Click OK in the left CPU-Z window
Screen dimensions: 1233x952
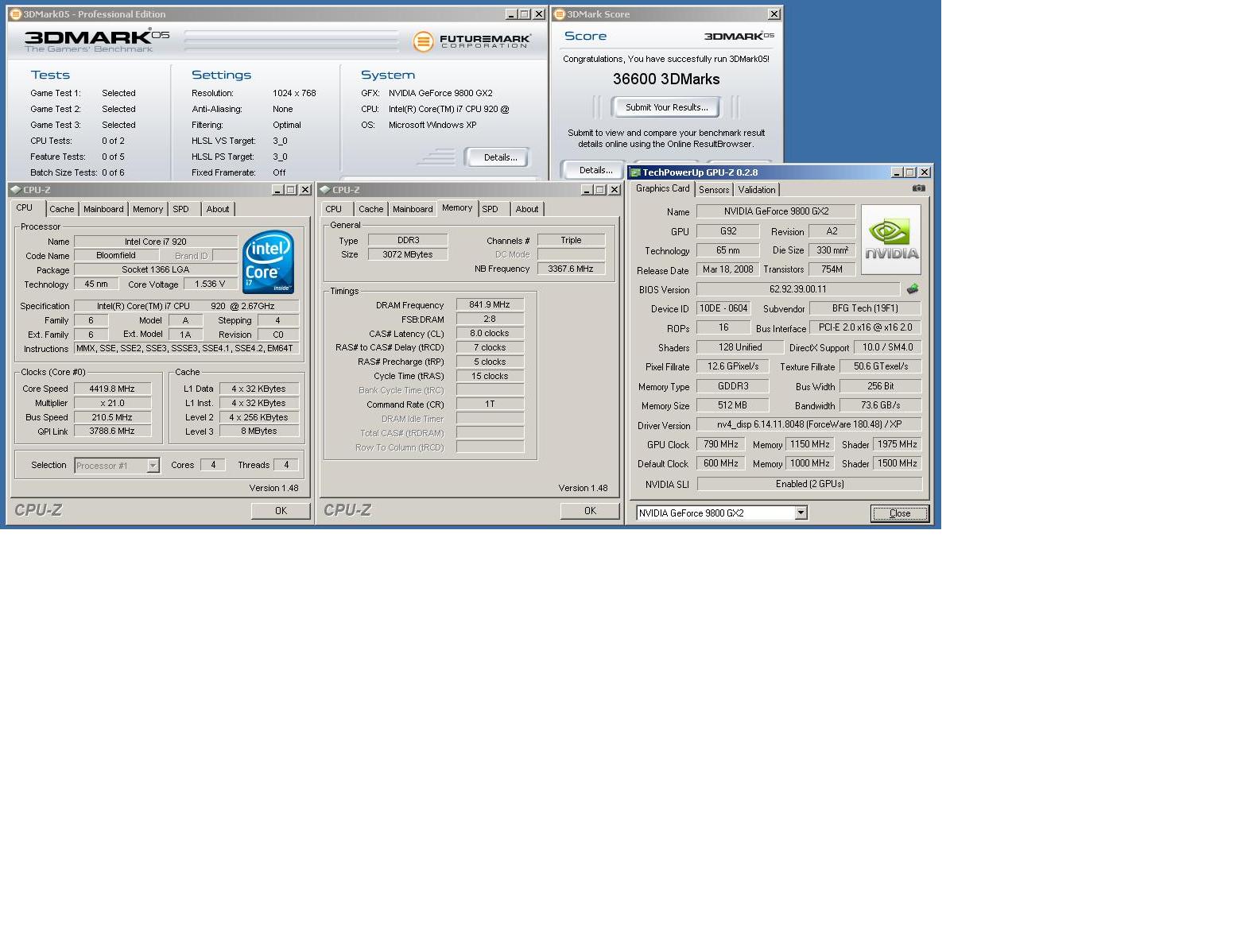(281, 511)
